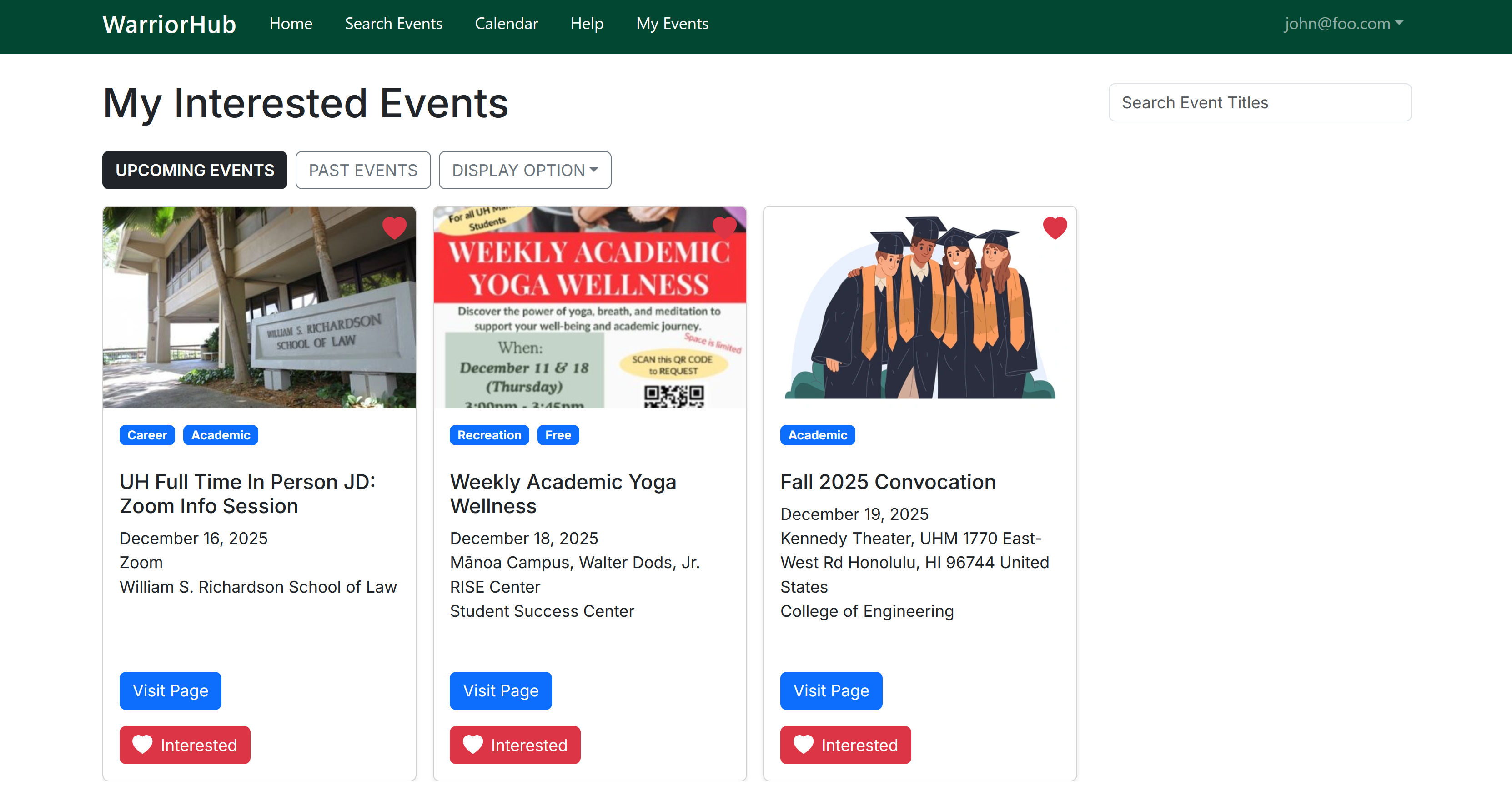
Task: Click heart icon on convocation image
Action: 1055,228
